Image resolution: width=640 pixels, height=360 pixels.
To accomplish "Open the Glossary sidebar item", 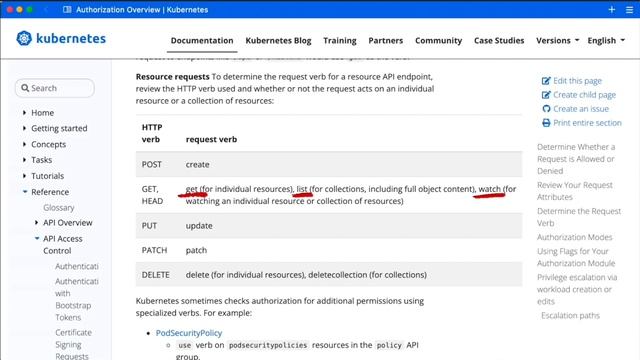I will point(59,207).
